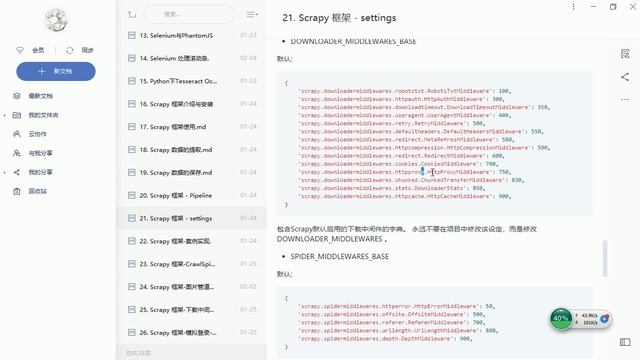Click the date 02-04 of note 14
The width and height of the screenshot is (640, 360).
[248, 58]
